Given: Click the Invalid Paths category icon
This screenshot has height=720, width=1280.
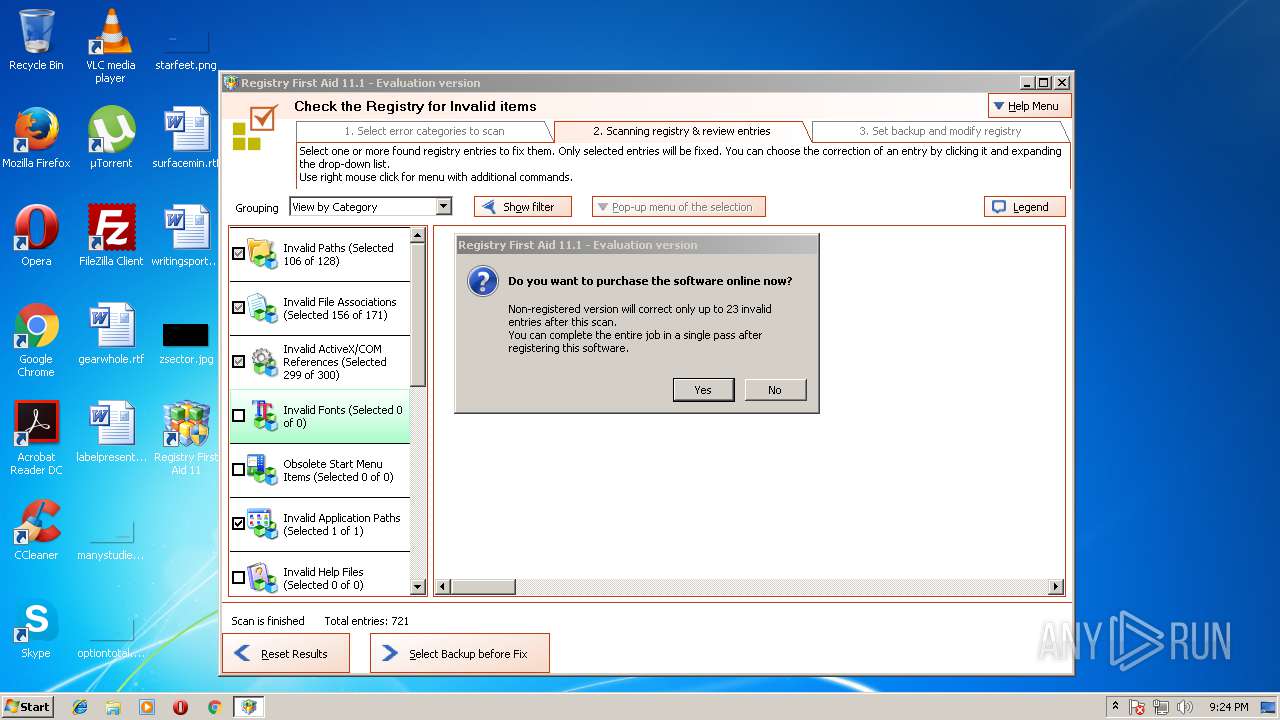Looking at the screenshot, I should 262,254.
